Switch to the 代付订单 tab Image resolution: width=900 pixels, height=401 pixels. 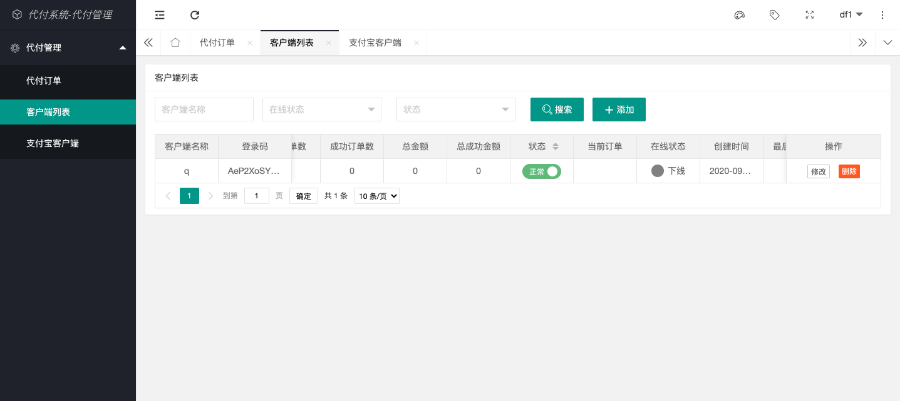pos(217,43)
